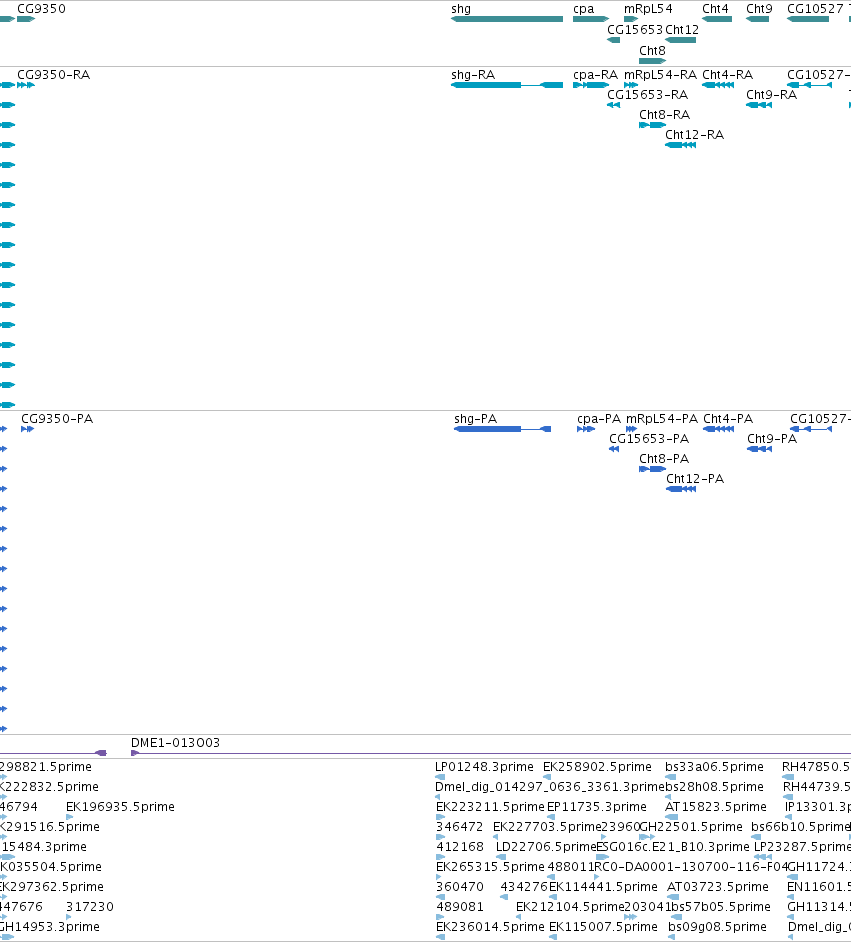Select EST bs66b10.5prime
Viewport: 851px width, 942px height.
(801, 827)
